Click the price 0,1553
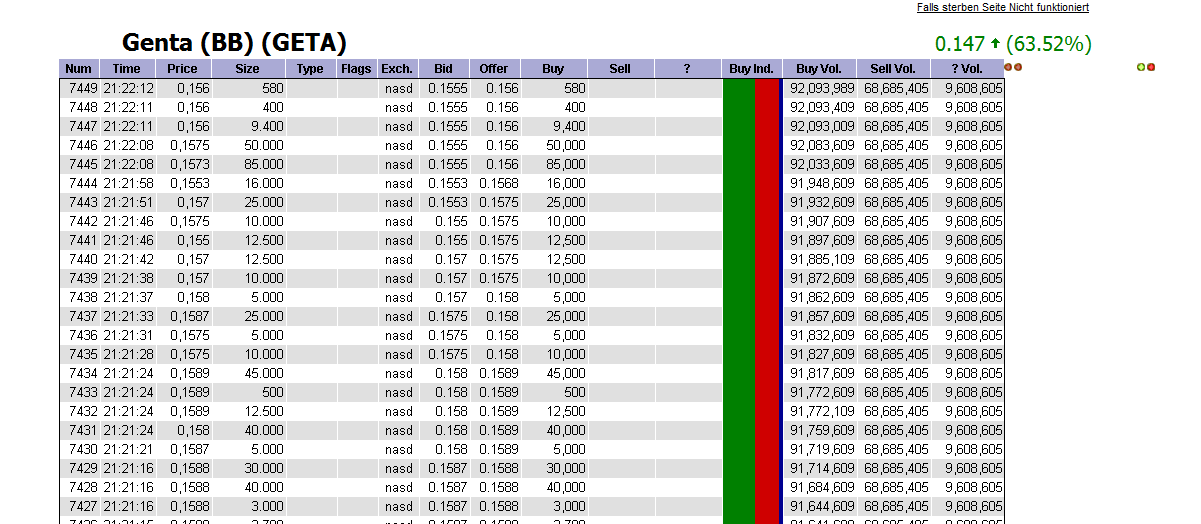The width and height of the screenshot is (1201, 524). point(190,183)
